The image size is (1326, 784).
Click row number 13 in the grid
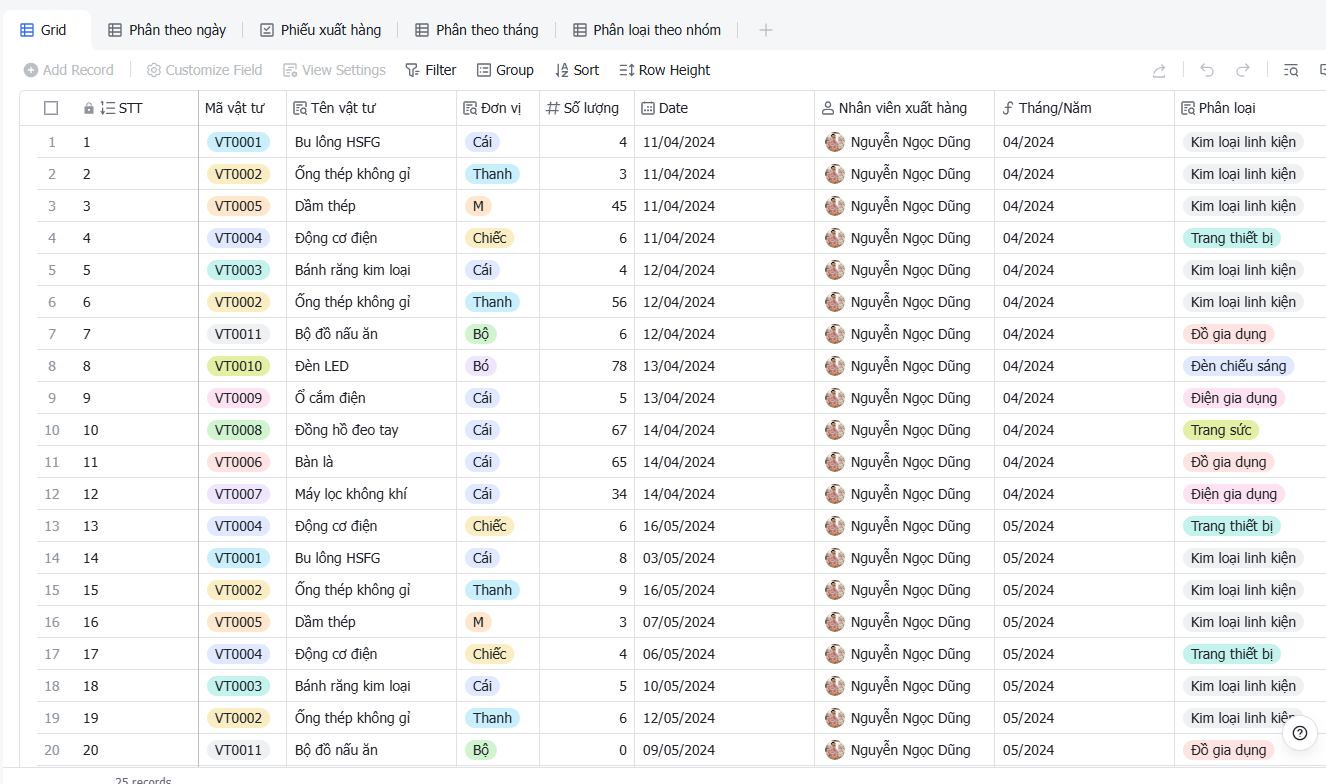tap(52, 526)
